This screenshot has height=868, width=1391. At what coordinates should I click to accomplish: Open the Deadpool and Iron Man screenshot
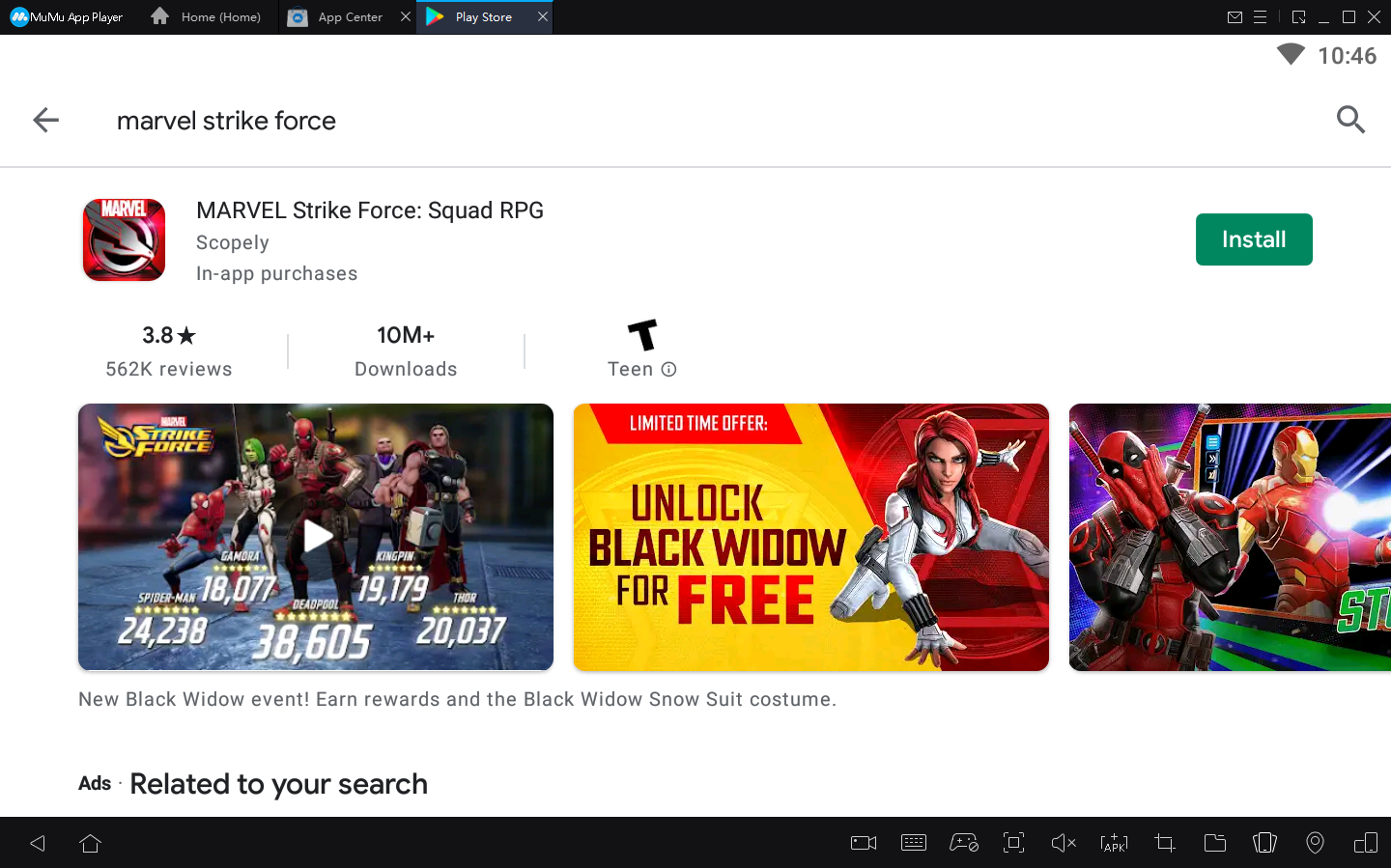point(1230,537)
